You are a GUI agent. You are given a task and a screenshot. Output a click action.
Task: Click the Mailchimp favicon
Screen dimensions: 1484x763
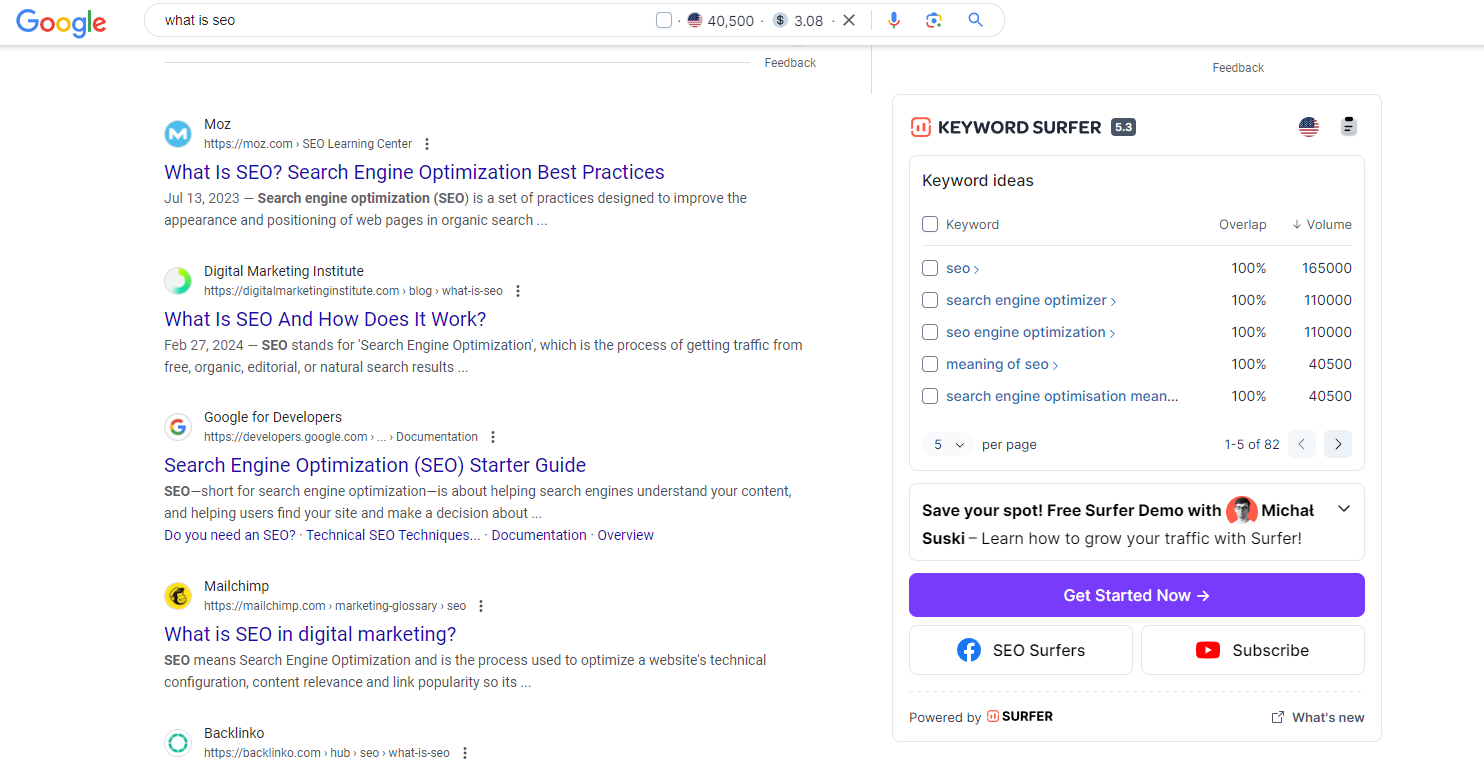point(178,596)
